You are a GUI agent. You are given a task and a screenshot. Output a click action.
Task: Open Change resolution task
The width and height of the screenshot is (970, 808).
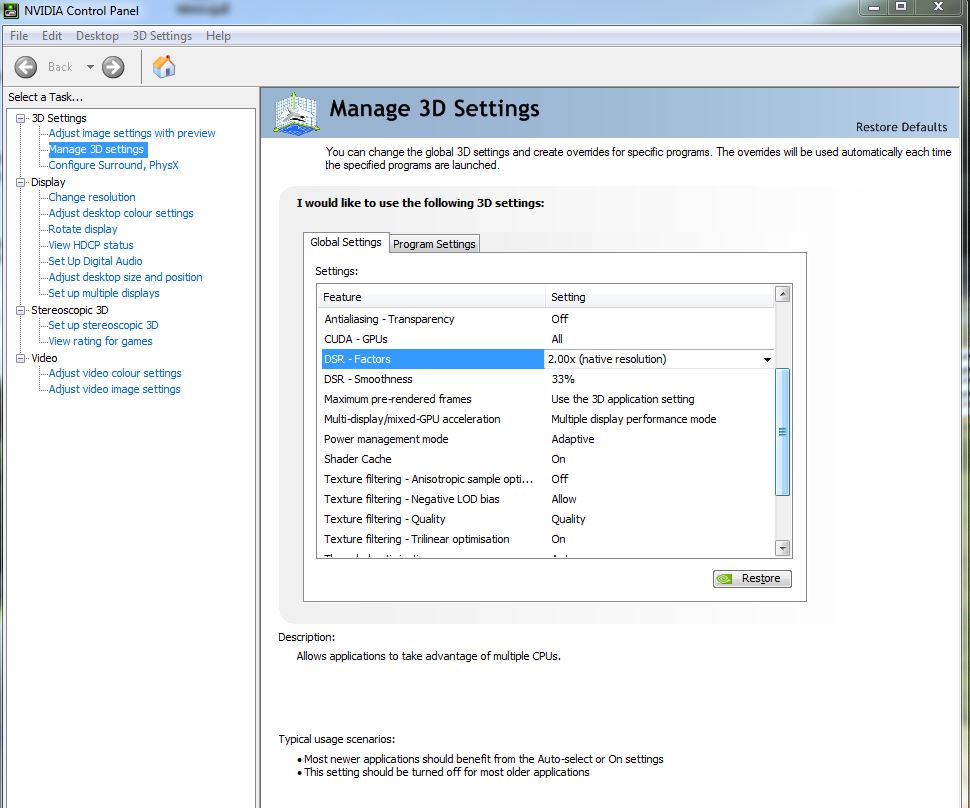coord(92,197)
